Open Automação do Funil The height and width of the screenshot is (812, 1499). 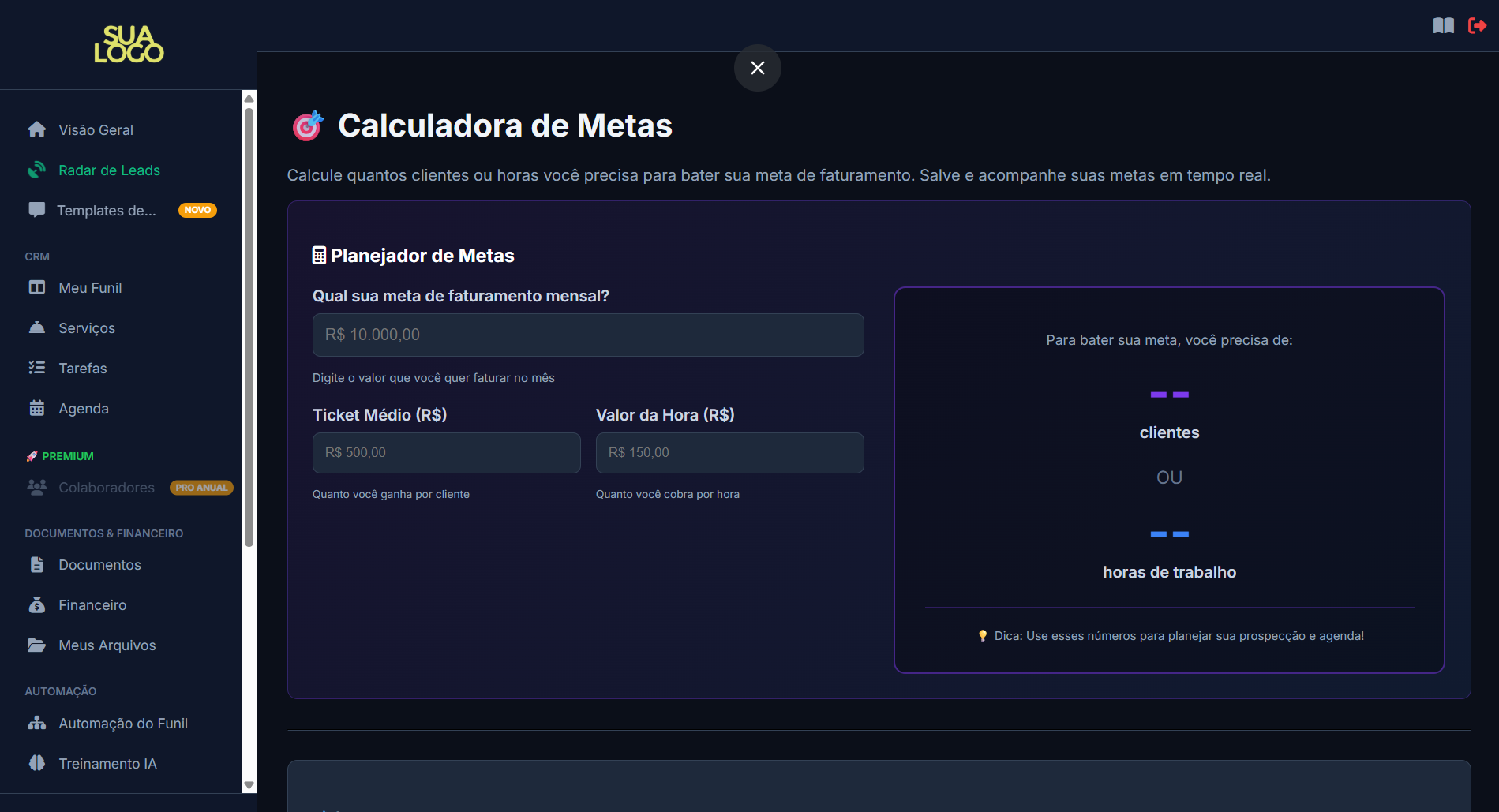pyautogui.click(x=122, y=724)
